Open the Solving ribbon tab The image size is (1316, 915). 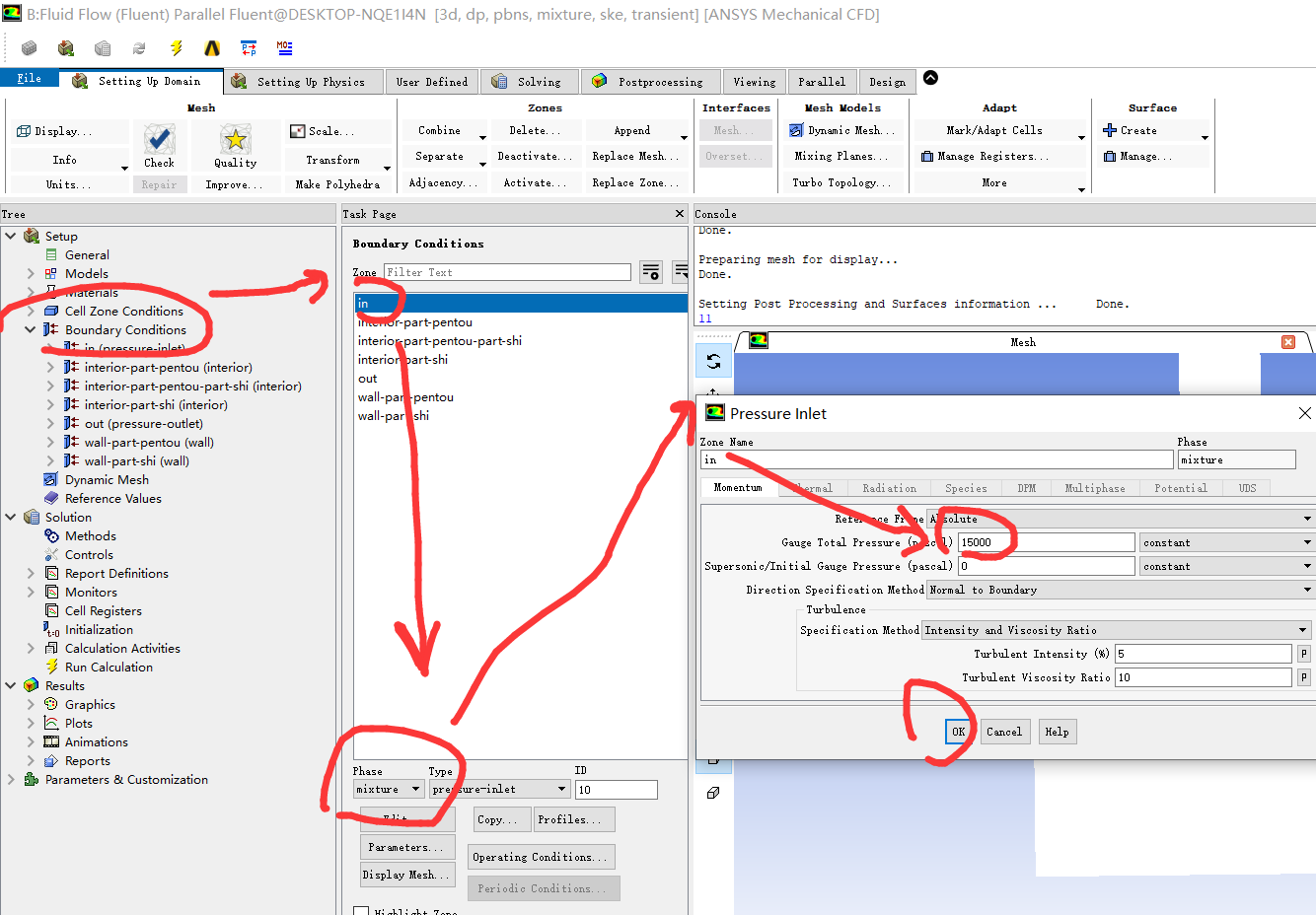tap(528, 82)
